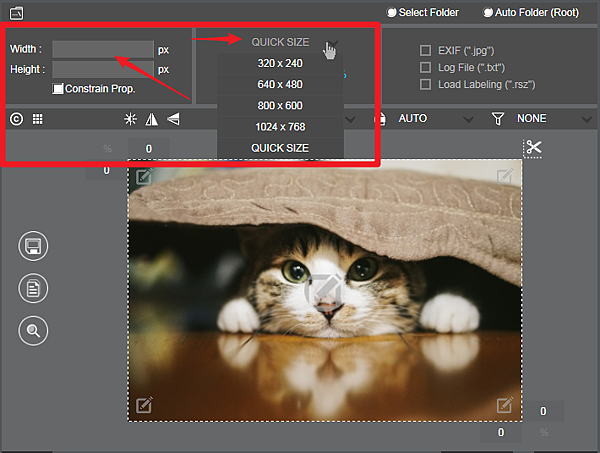Enable the EXIF (".jpg") checkbox

425,51
